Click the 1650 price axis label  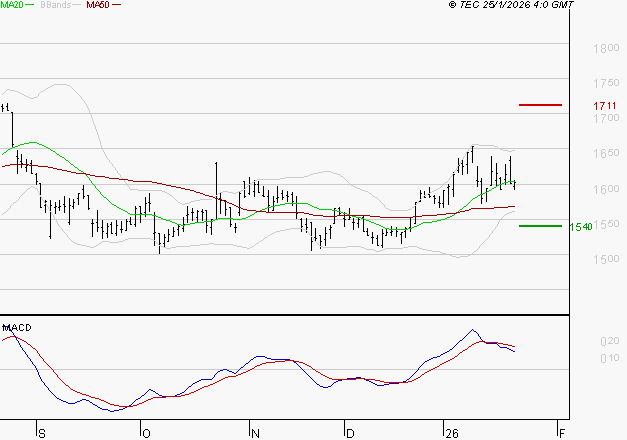coord(606,153)
